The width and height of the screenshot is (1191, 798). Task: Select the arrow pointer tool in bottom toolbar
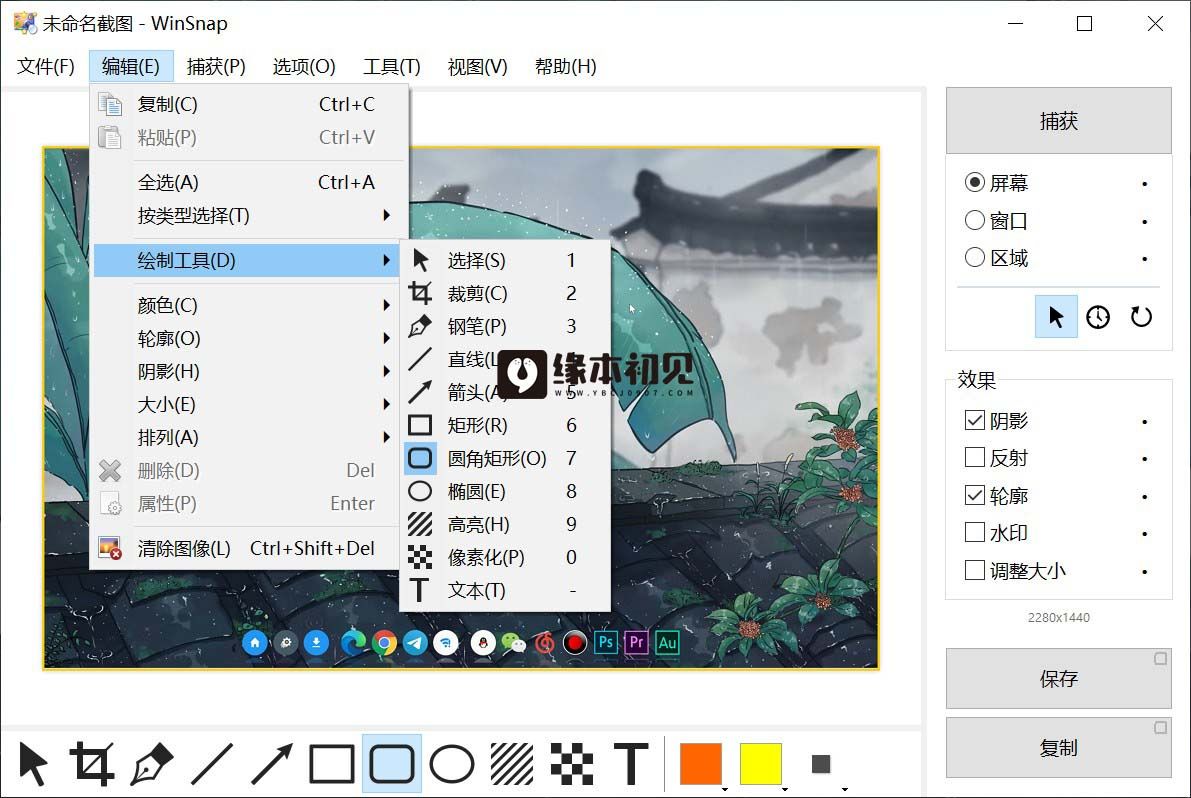[33, 764]
